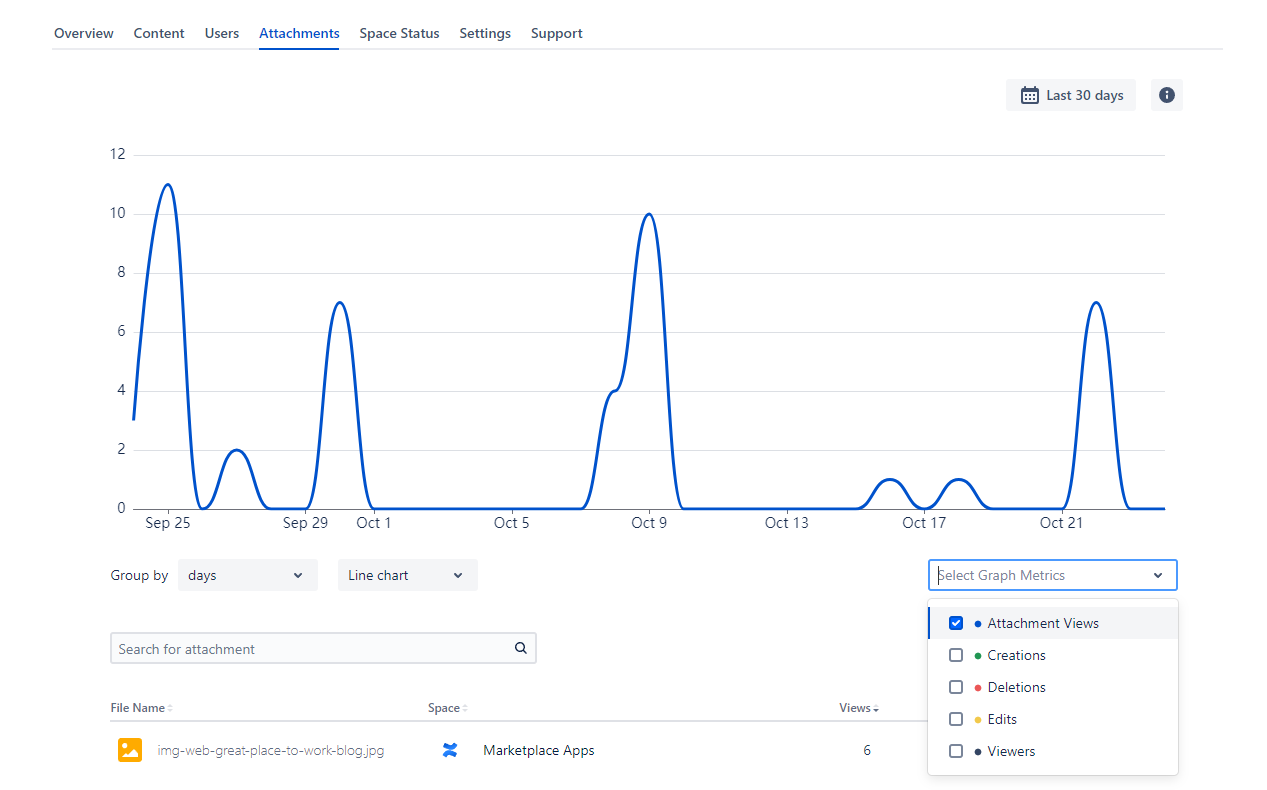Open the Last 30 days date range
1267x790 pixels.
[1071, 95]
